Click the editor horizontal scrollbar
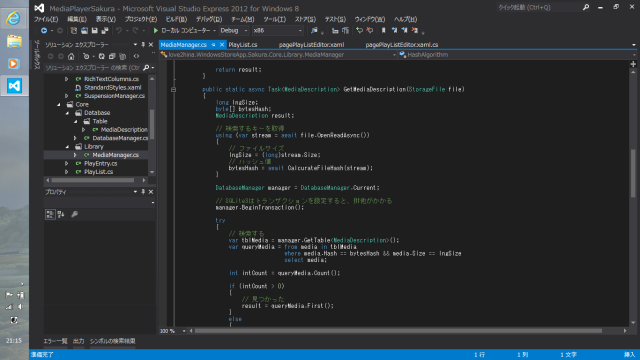This screenshot has width=640, height=360. coord(398,331)
